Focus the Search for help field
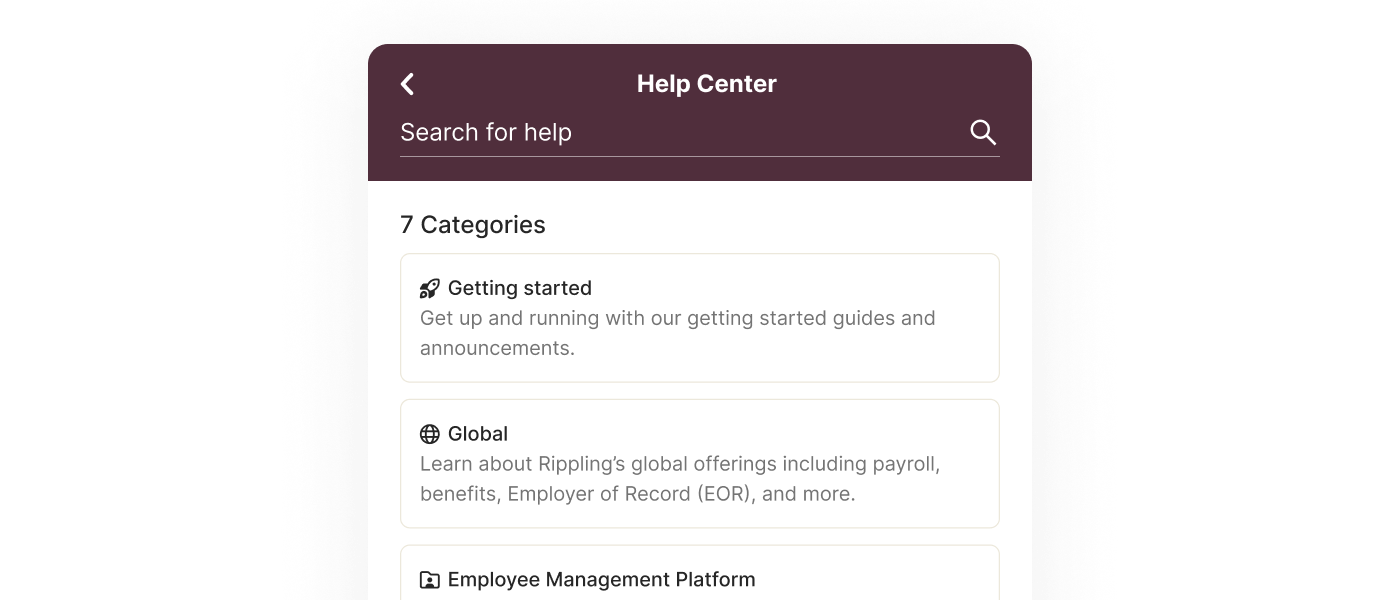Image resolution: width=1400 pixels, height=600 pixels. click(x=680, y=132)
